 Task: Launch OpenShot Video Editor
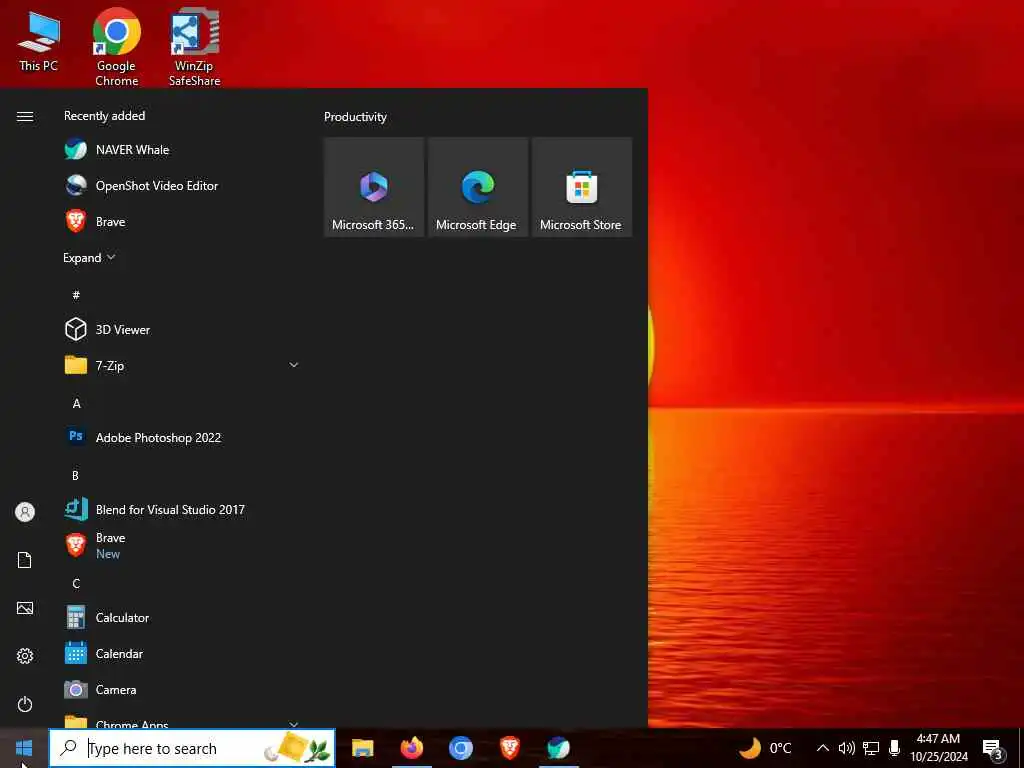pos(181,185)
